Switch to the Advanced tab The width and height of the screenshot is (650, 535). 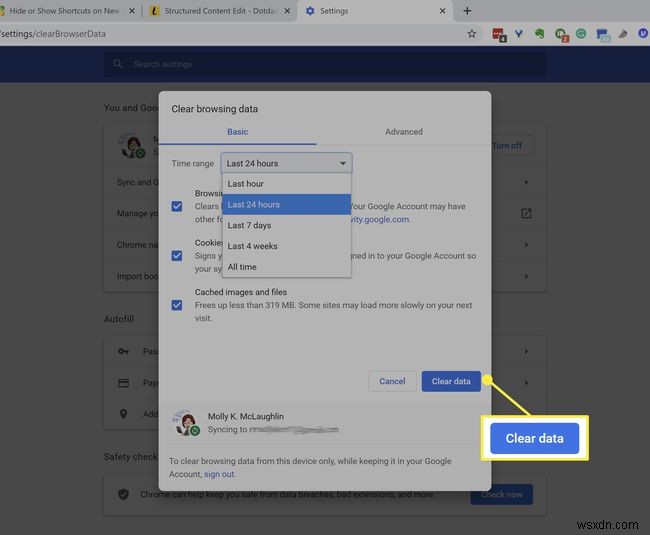point(404,132)
